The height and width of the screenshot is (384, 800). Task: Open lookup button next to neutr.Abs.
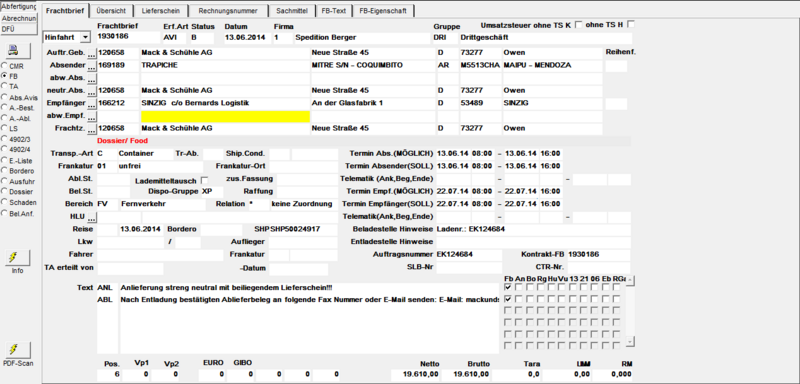click(x=91, y=91)
